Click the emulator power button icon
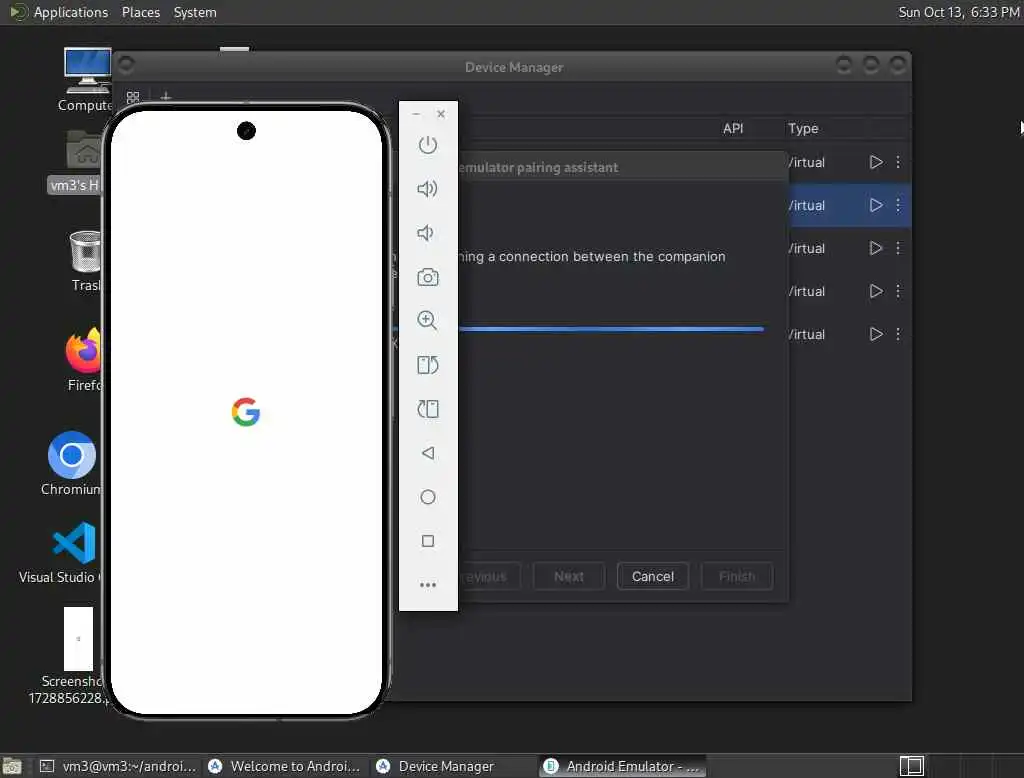 [428, 145]
